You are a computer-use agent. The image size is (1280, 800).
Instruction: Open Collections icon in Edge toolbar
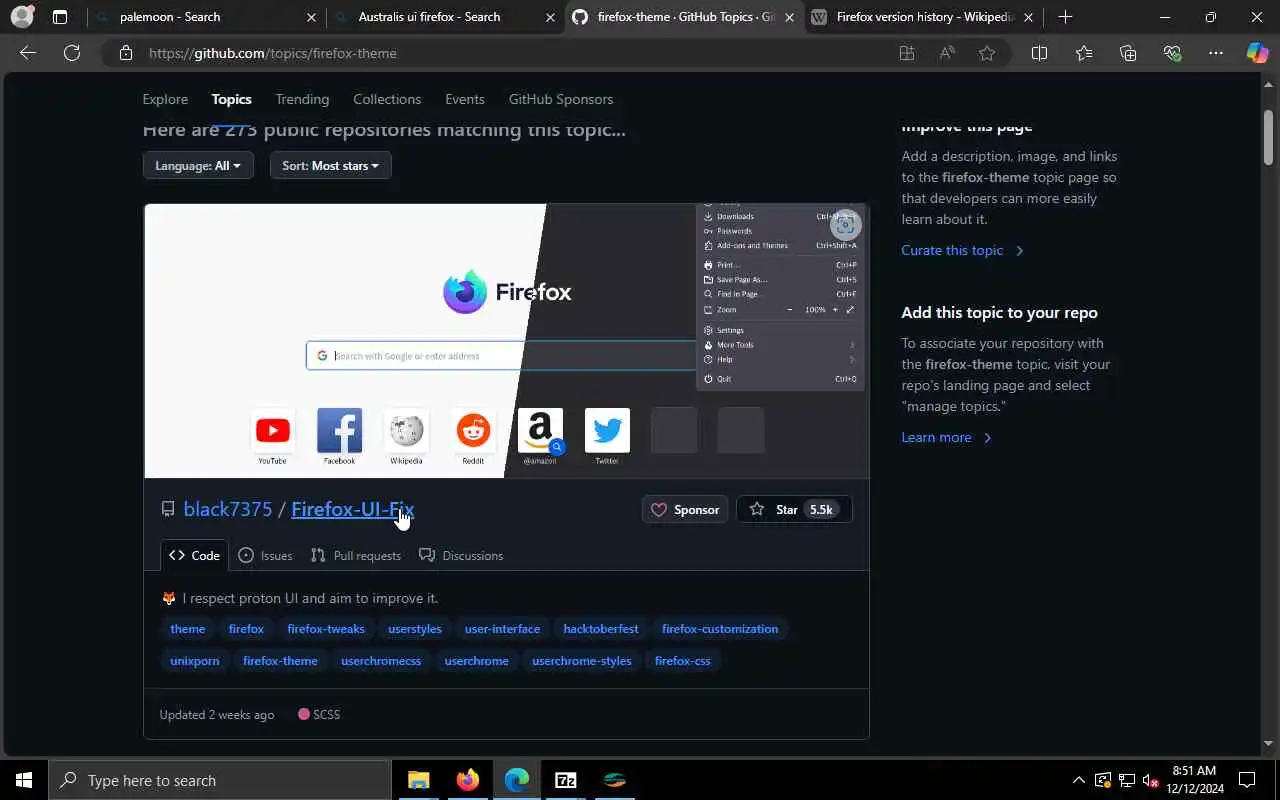pyautogui.click(x=1128, y=53)
